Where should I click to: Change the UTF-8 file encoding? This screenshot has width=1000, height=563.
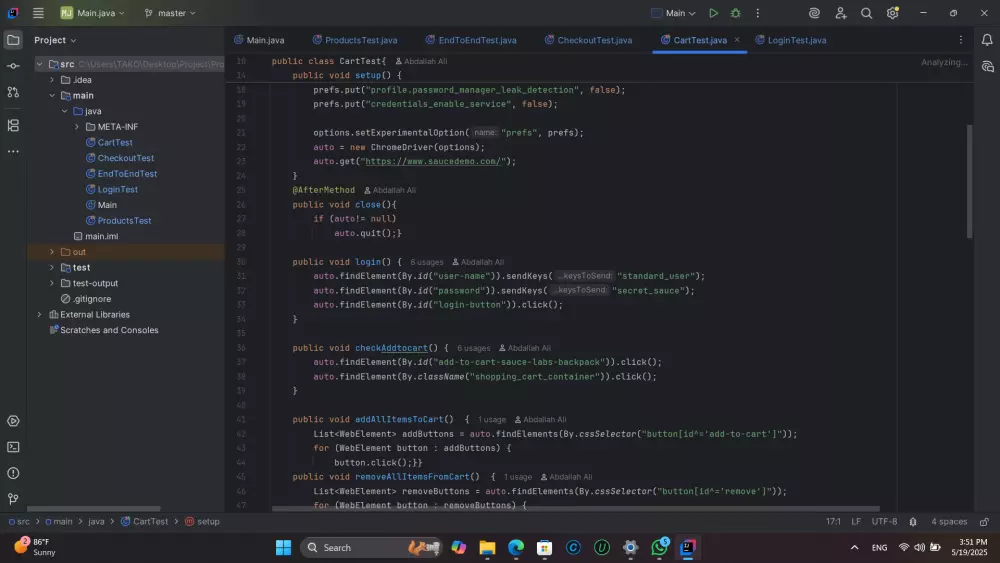point(884,522)
